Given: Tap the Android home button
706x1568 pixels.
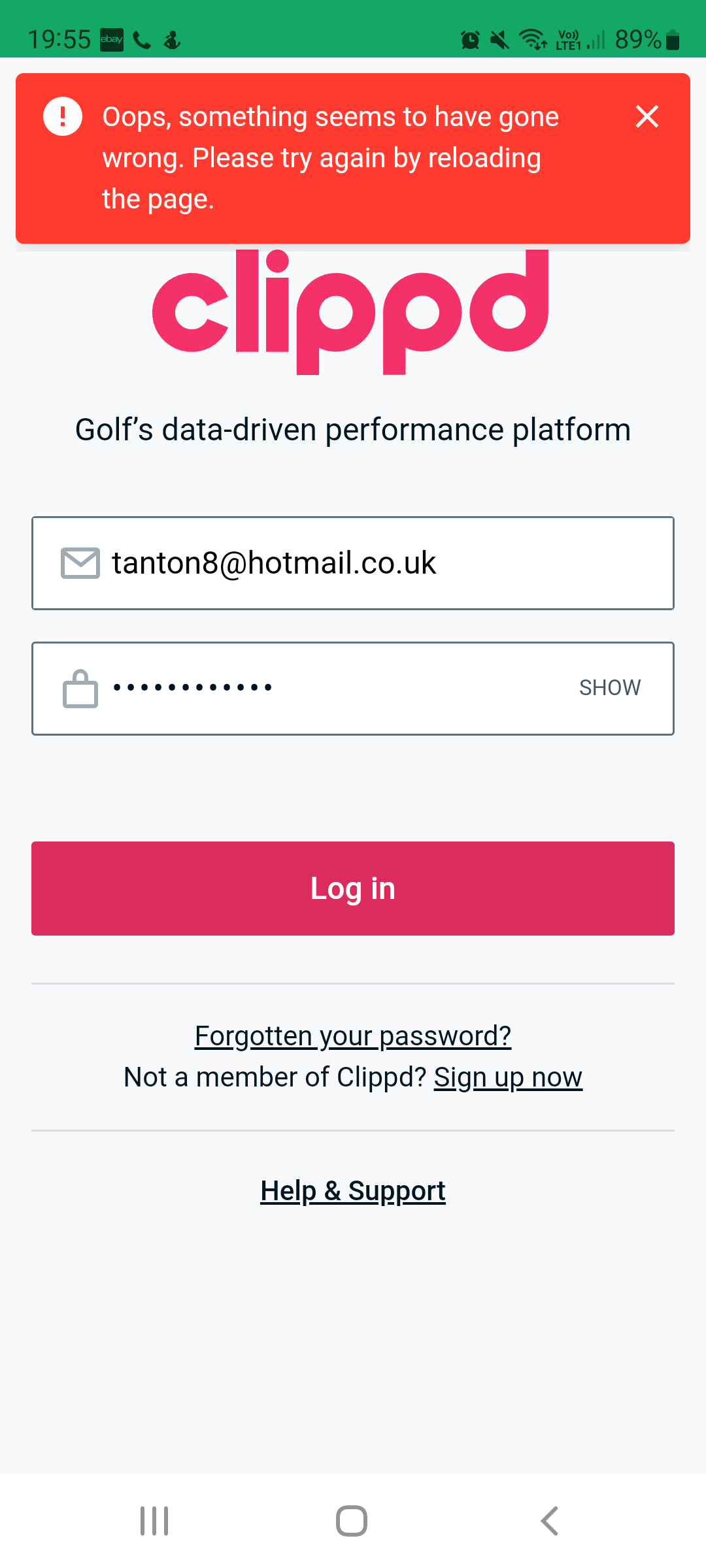Looking at the screenshot, I should point(352,1521).
